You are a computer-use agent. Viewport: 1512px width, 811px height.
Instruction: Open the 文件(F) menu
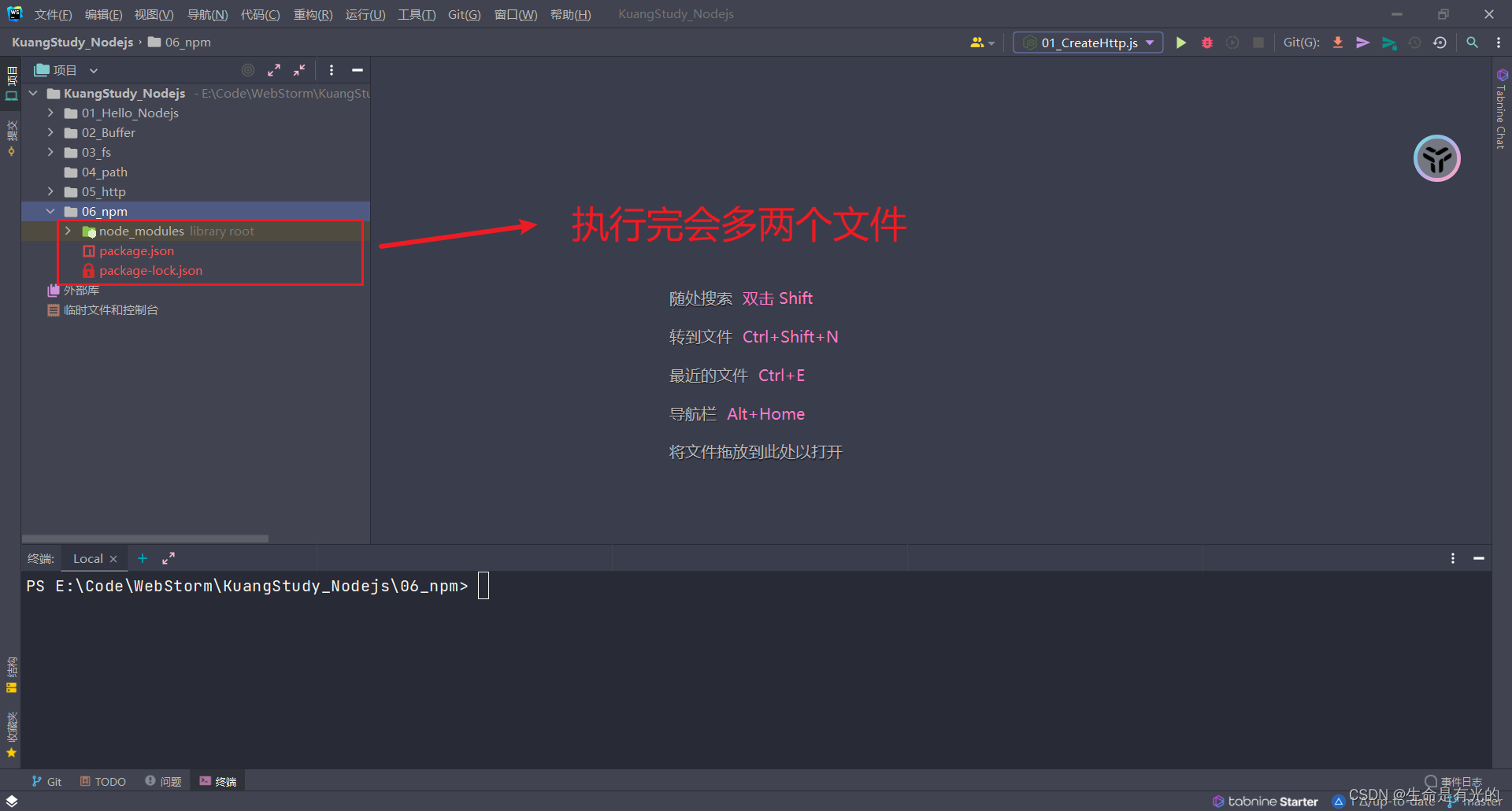click(x=53, y=14)
